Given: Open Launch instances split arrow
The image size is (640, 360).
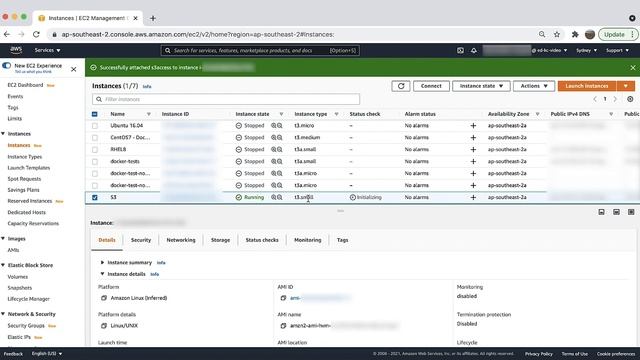Looking at the screenshot, I should (625, 86).
